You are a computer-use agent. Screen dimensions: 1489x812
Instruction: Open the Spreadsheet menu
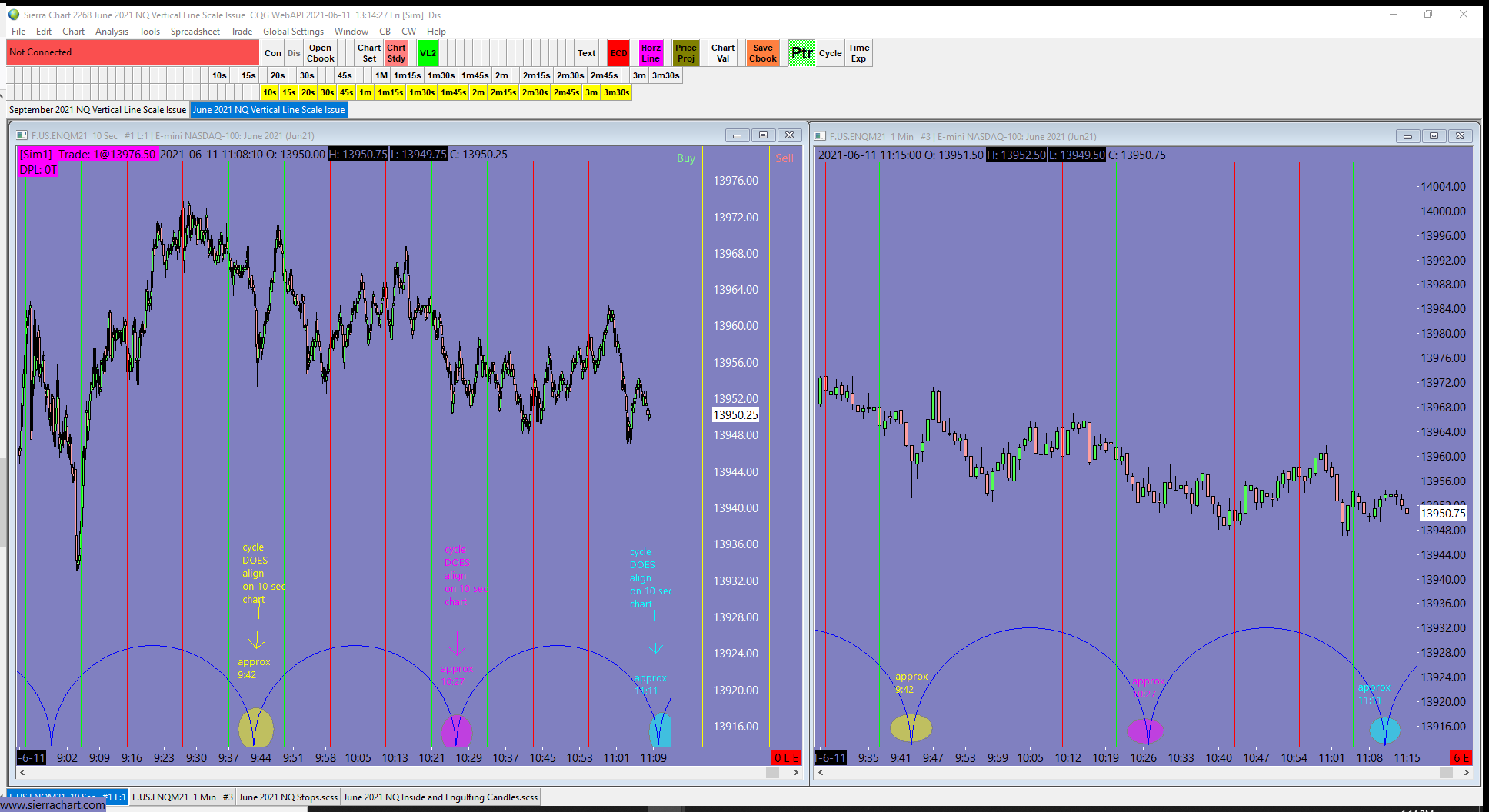tap(195, 32)
